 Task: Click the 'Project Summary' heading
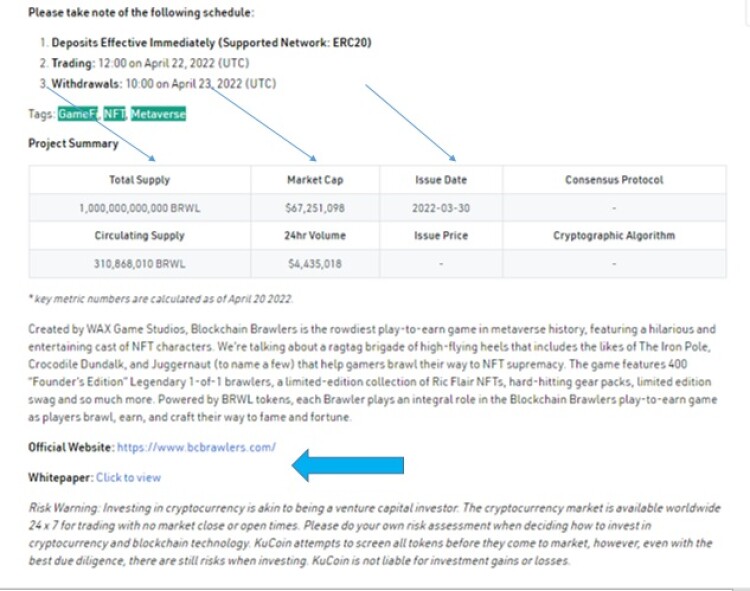click(x=73, y=143)
